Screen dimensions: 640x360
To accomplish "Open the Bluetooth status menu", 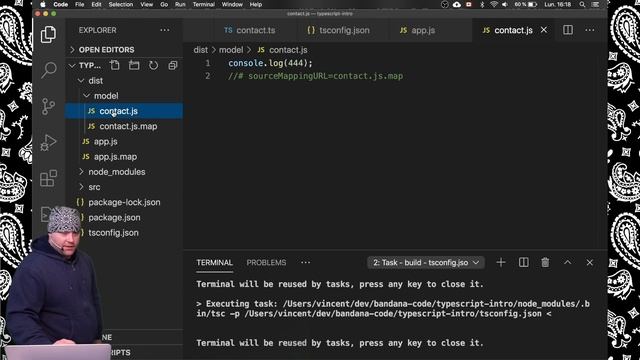I will (x=482, y=4).
